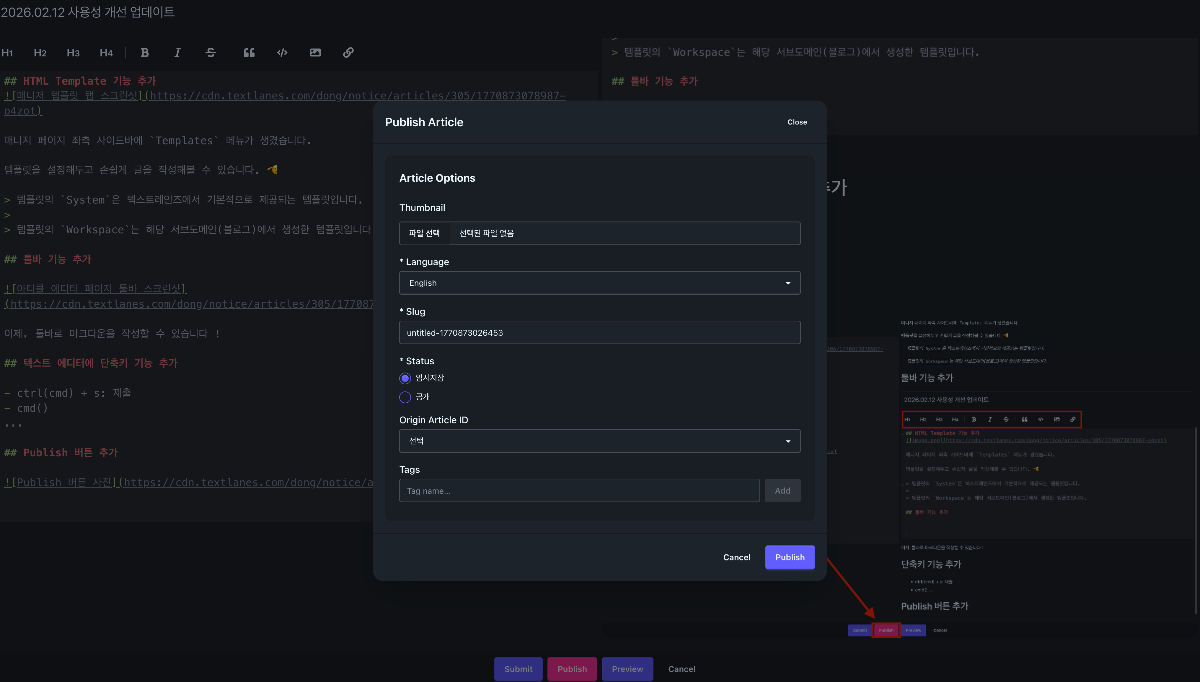Click the thumbnail file chooser button
The image size is (1200, 682).
pyautogui.click(x=424, y=233)
